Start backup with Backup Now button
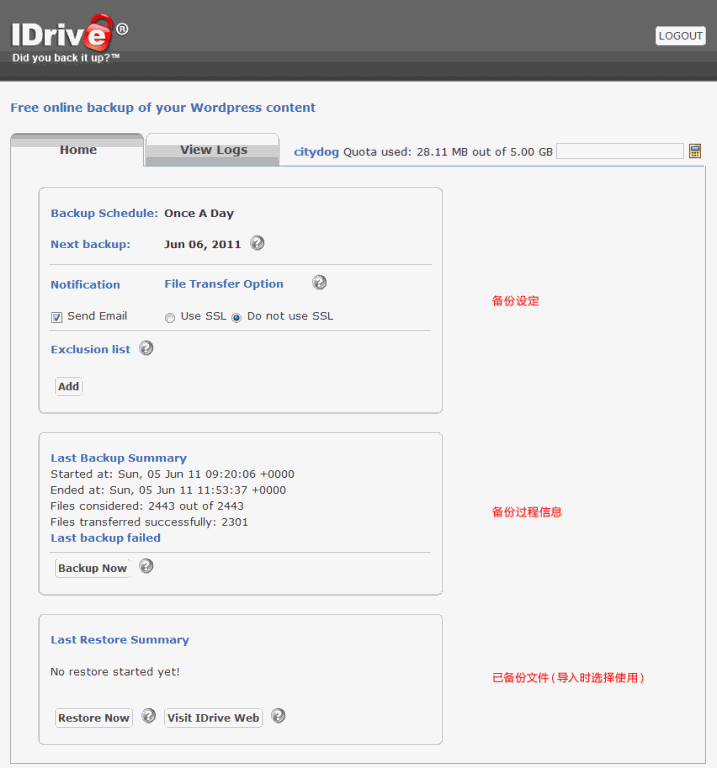Screen dimensions: 717x768 tap(92, 568)
